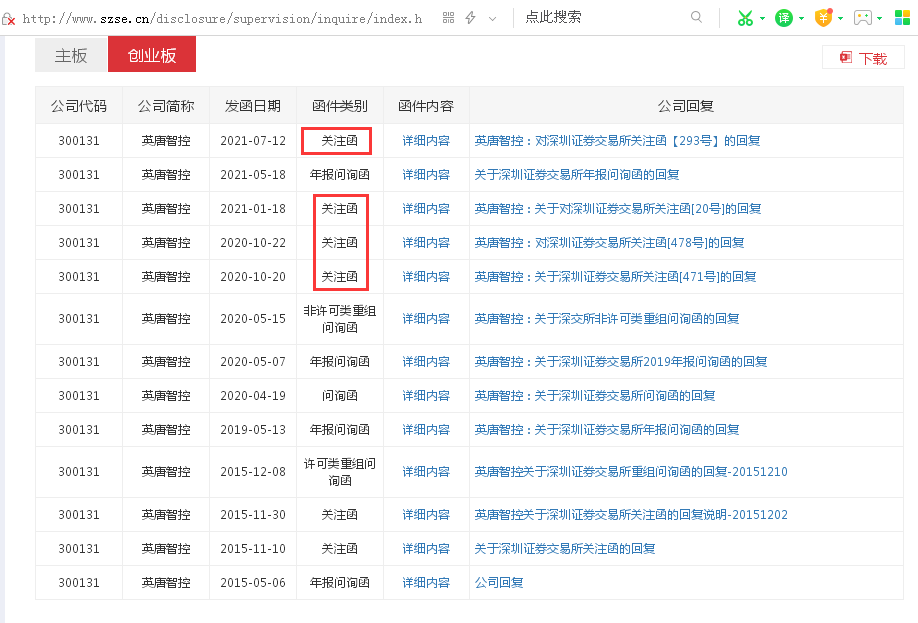Click the magnifier search icon

tap(696, 17)
